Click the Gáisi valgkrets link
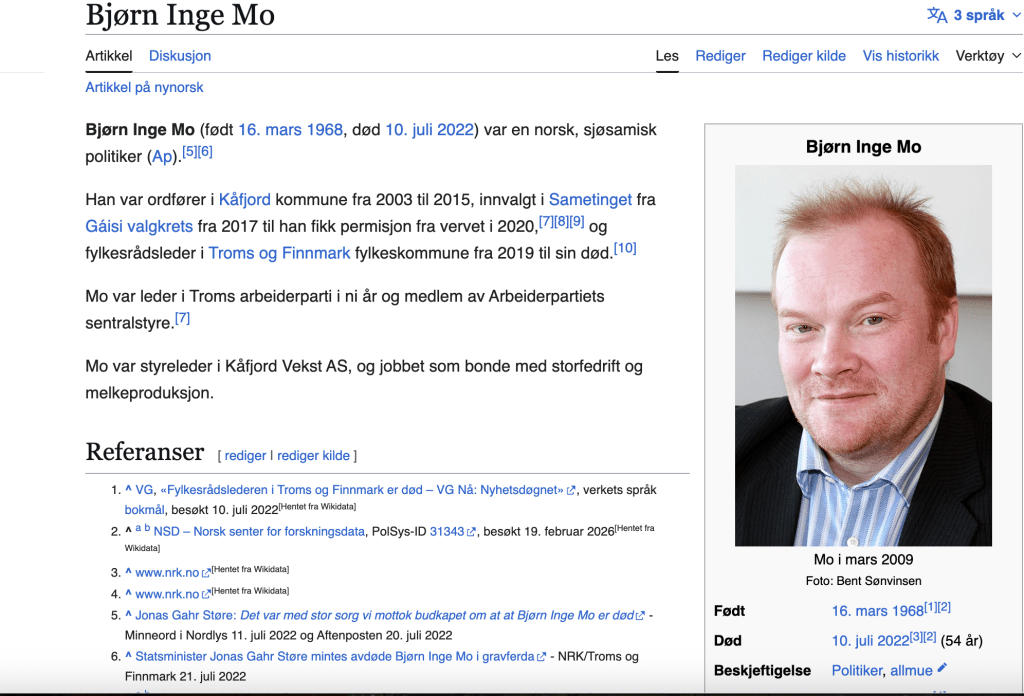 [139, 226]
